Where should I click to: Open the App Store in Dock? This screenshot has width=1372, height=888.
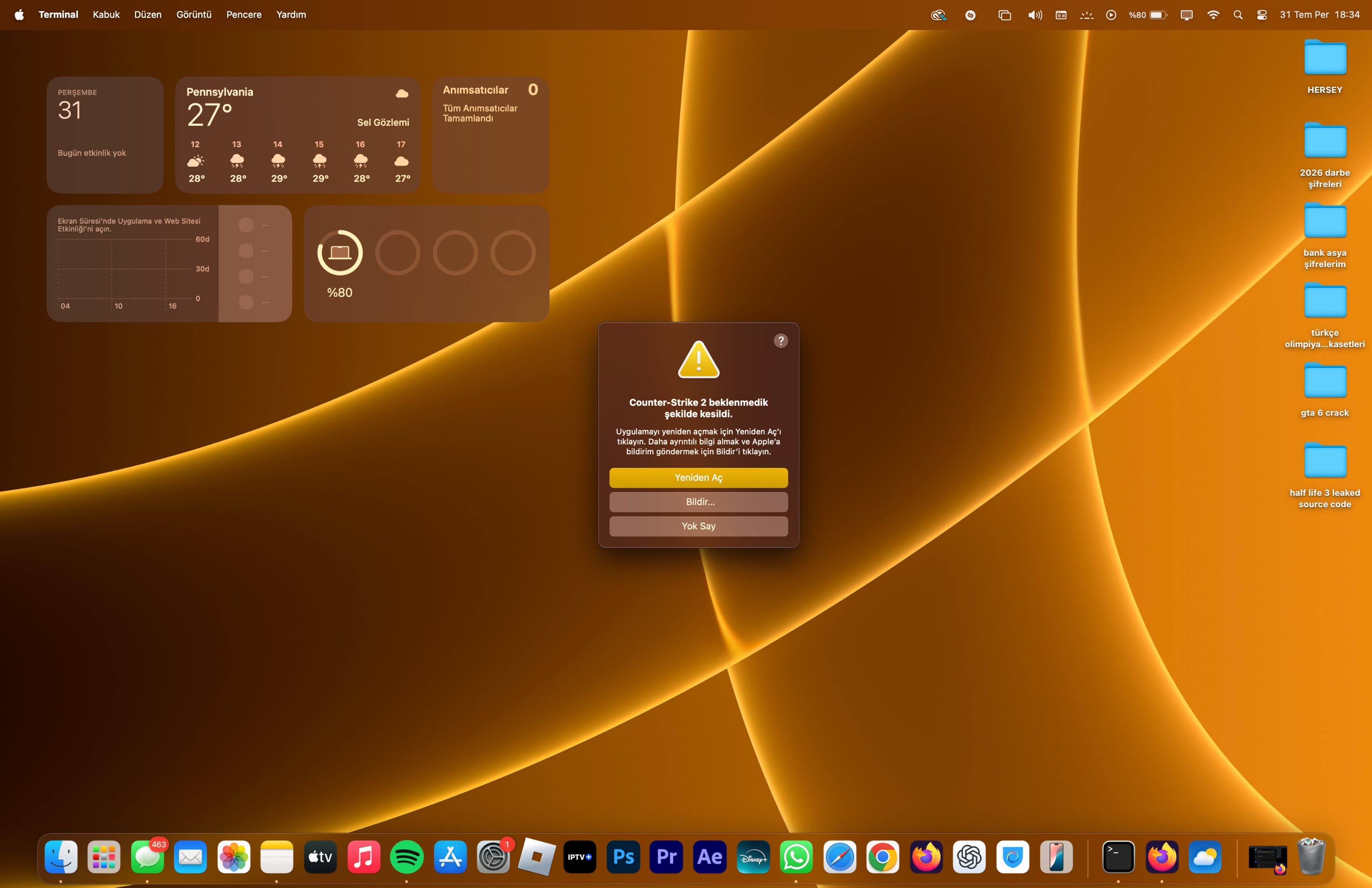450,857
